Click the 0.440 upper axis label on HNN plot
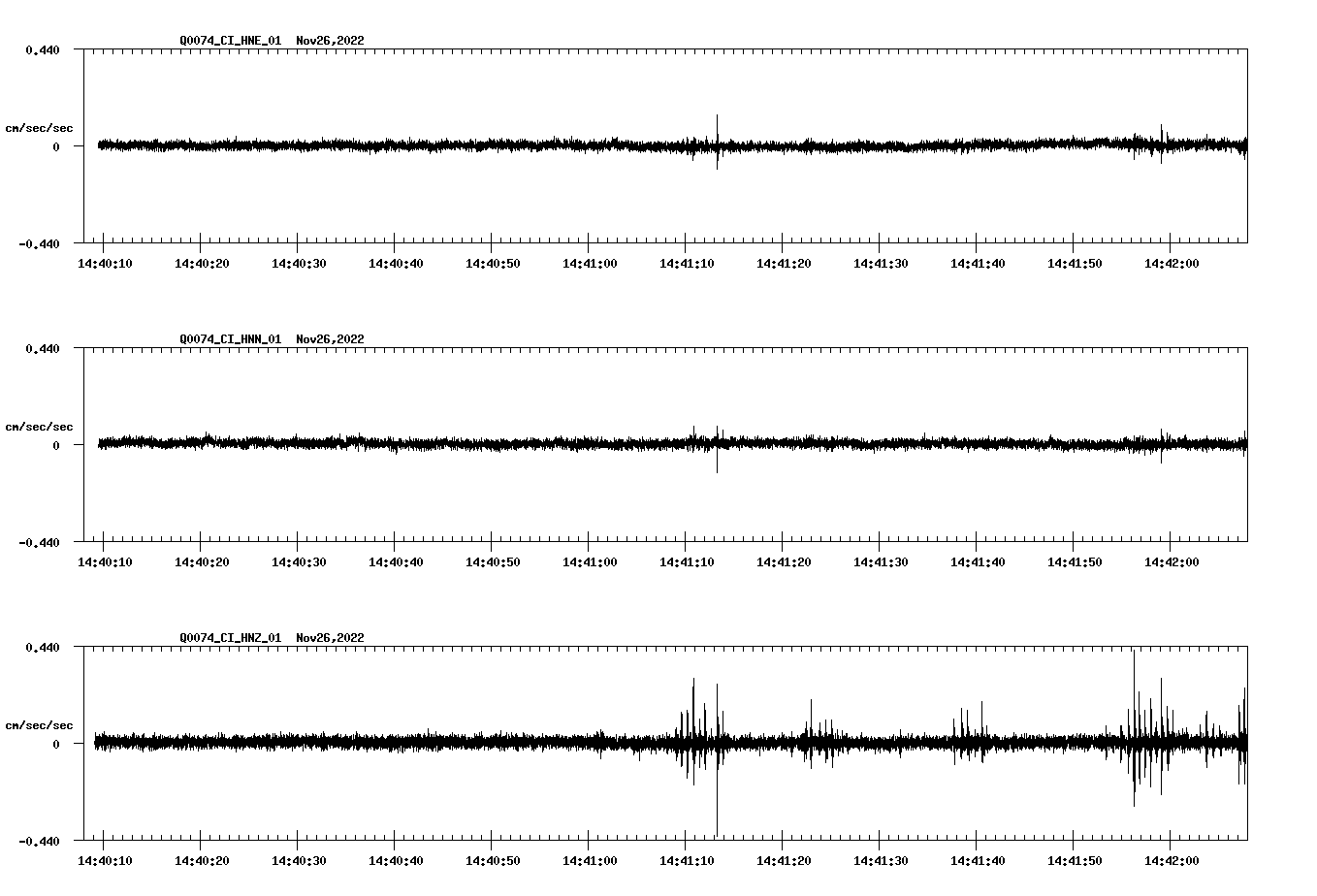 tap(43, 348)
